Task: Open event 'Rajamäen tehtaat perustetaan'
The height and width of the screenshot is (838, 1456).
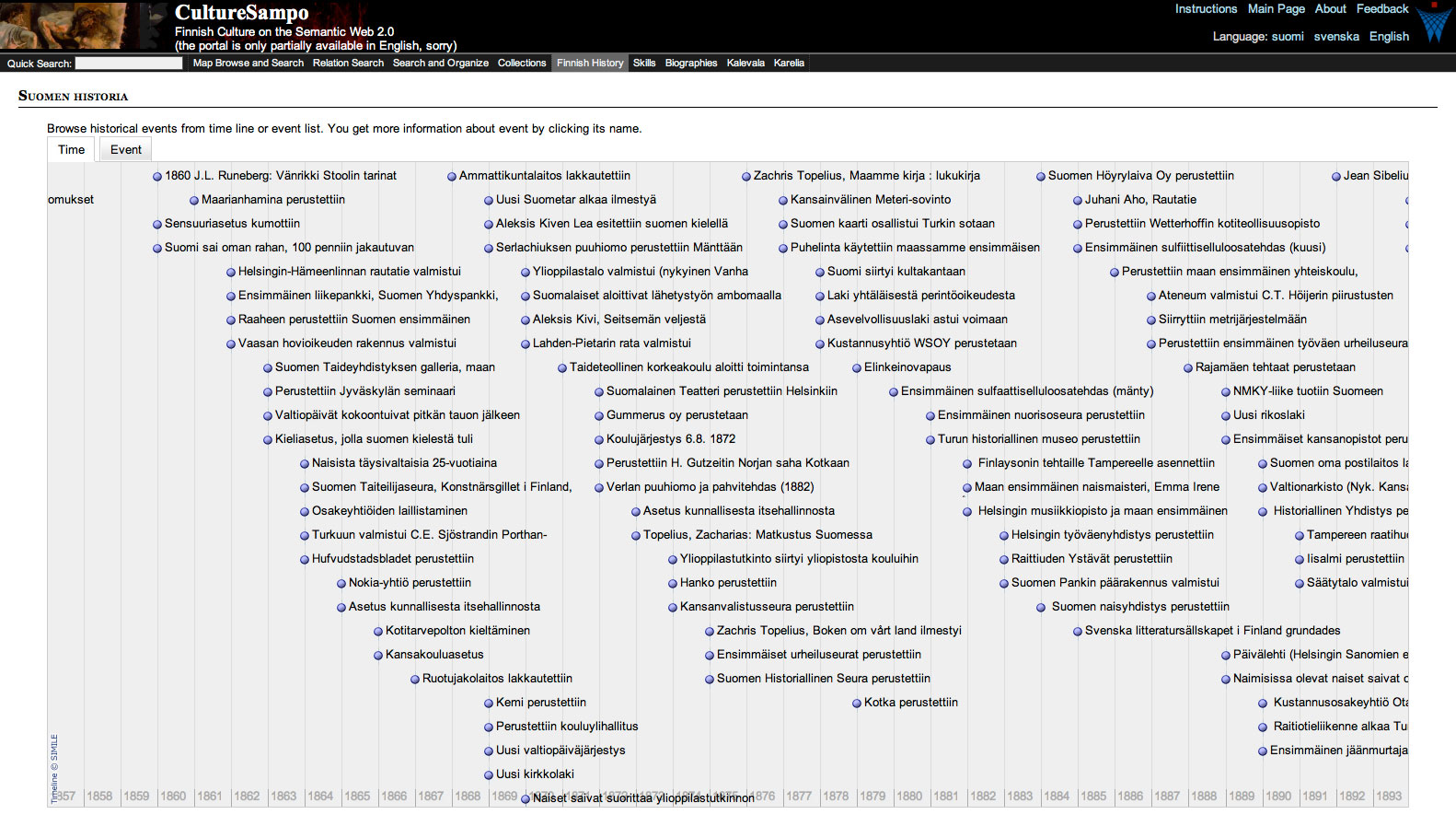Action: pos(1276,367)
